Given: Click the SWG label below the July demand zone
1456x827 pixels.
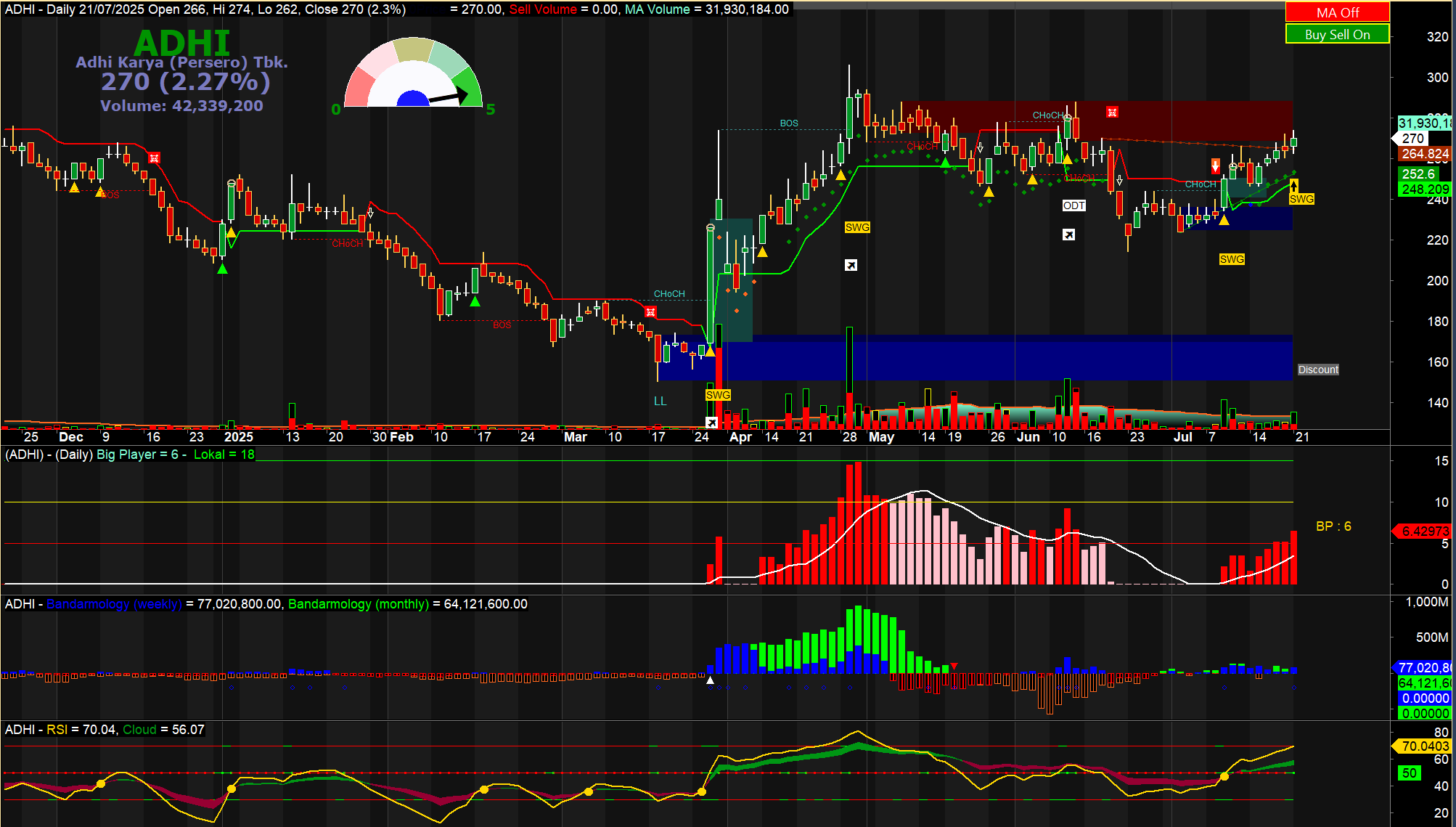Looking at the screenshot, I should click(1232, 259).
